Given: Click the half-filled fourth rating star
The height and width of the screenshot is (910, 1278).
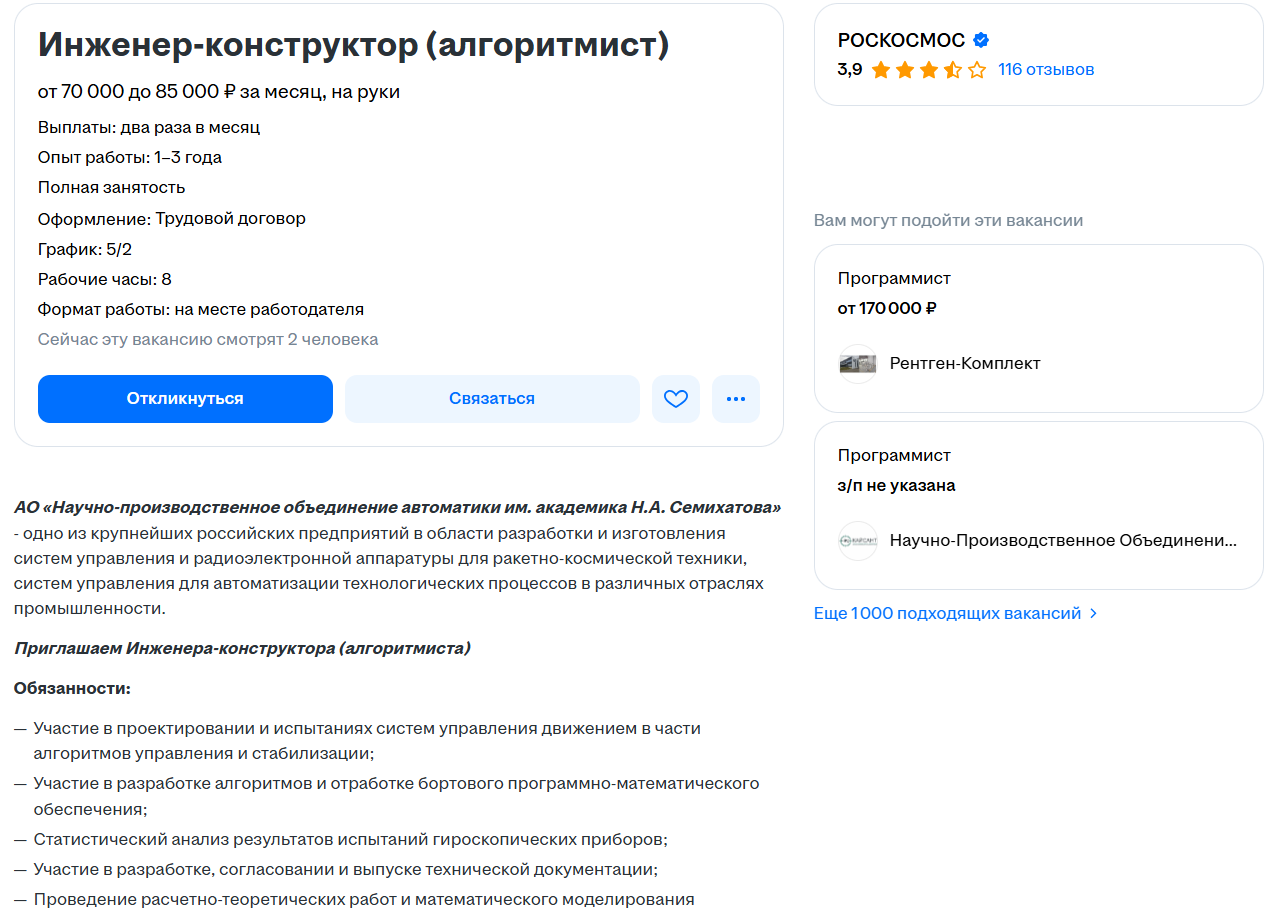Looking at the screenshot, I should pyautogui.click(x=953, y=70).
